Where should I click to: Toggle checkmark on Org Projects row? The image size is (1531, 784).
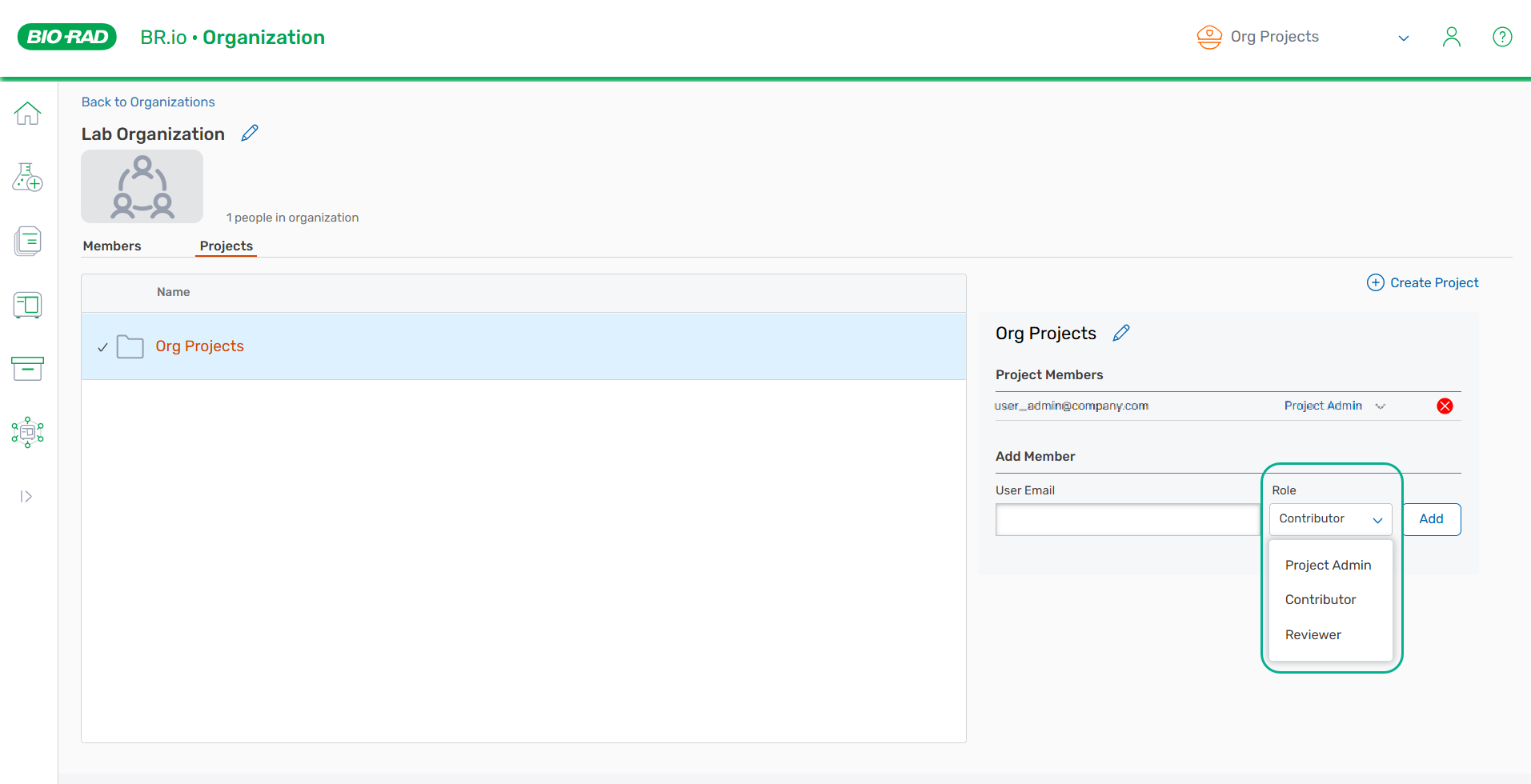point(102,347)
